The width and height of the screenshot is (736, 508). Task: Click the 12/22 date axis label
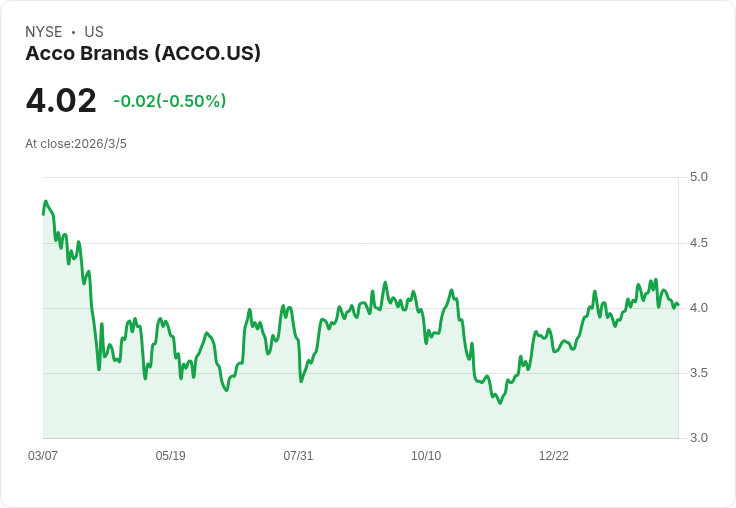pyautogui.click(x=553, y=455)
